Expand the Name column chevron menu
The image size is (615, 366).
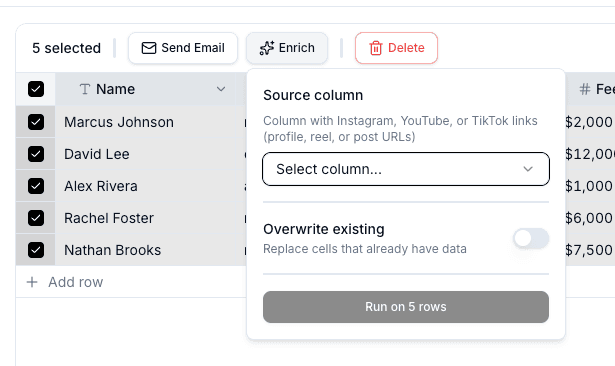[x=221, y=89]
